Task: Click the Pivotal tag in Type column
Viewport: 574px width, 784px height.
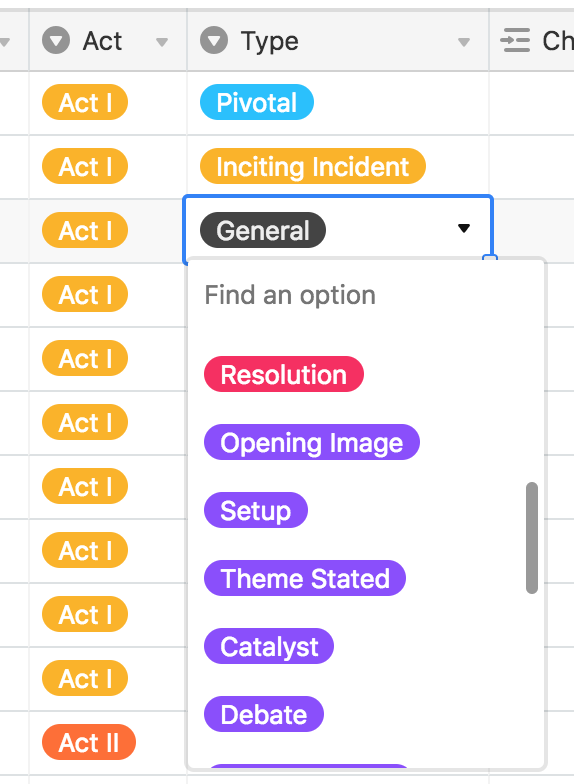Action: pyautogui.click(x=256, y=102)
